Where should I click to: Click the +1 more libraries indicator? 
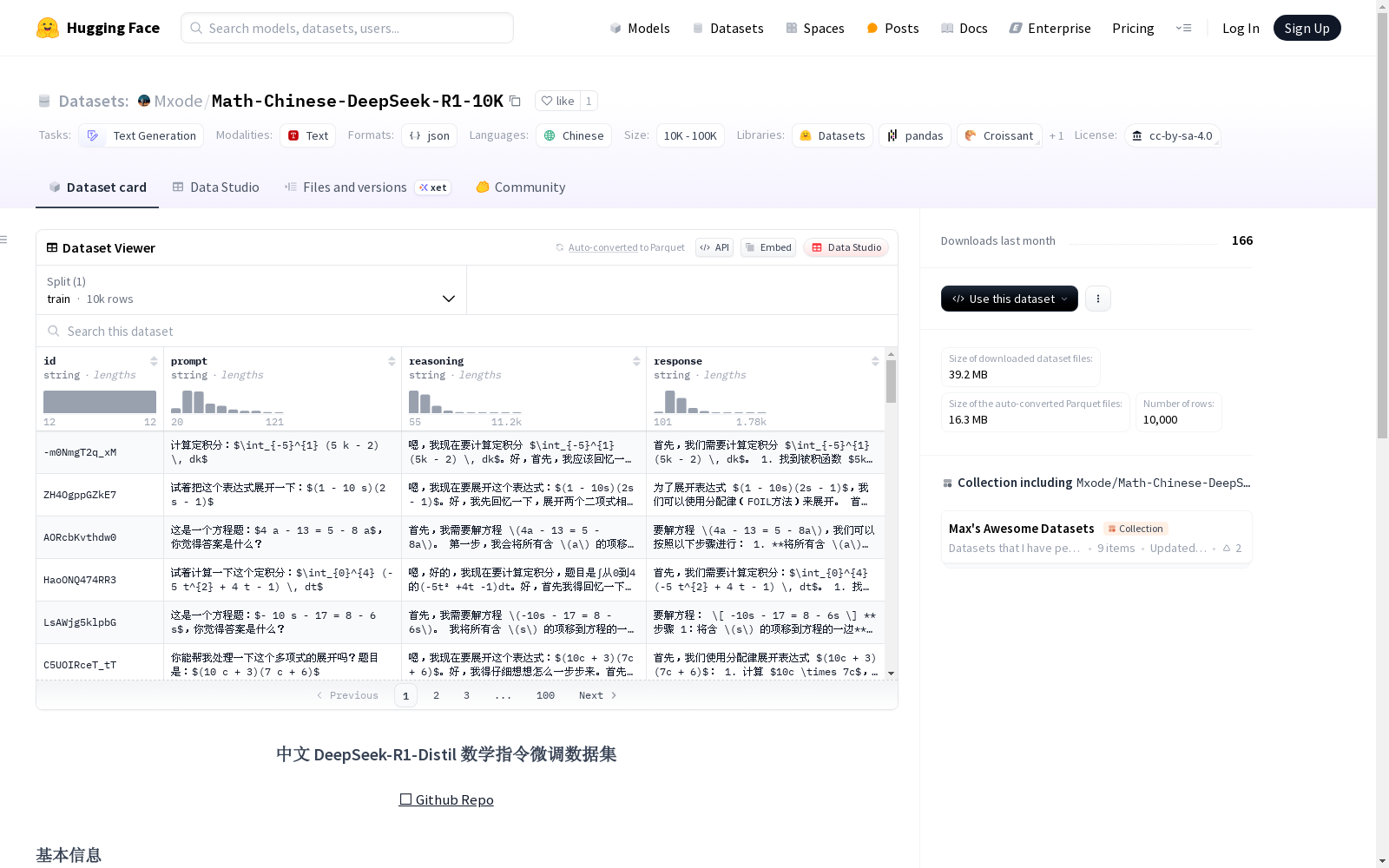point(1057,135)
